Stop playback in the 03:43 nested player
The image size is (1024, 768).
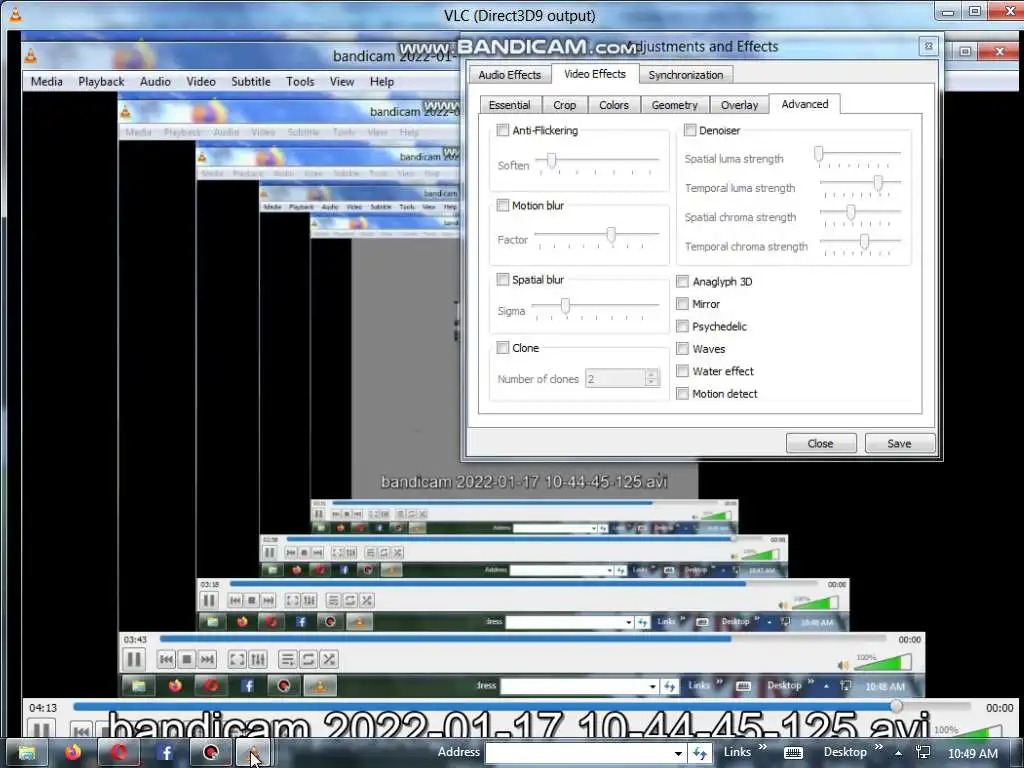click(x=187, y=660)
